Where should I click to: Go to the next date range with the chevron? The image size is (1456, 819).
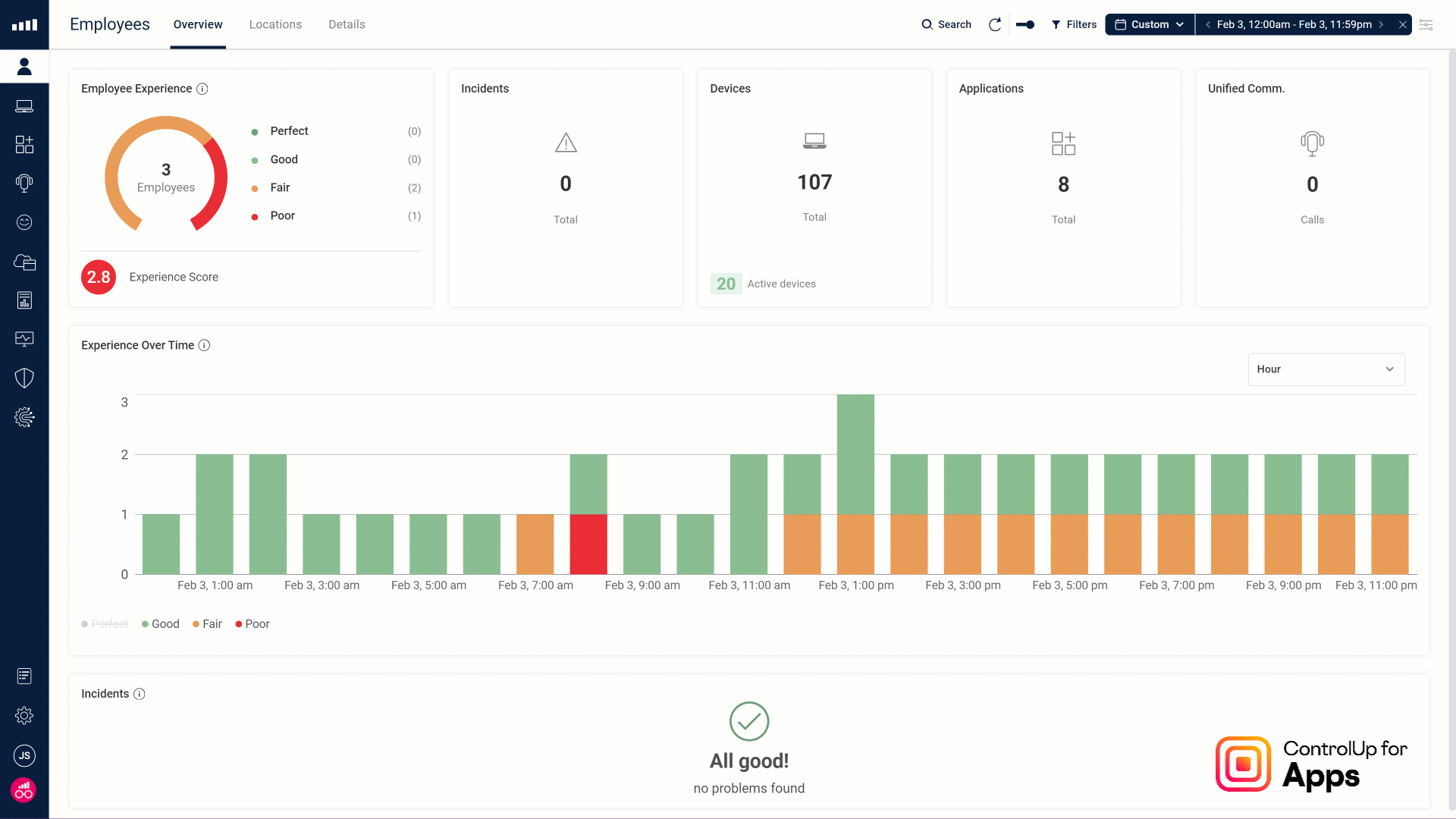point(1382,24)
